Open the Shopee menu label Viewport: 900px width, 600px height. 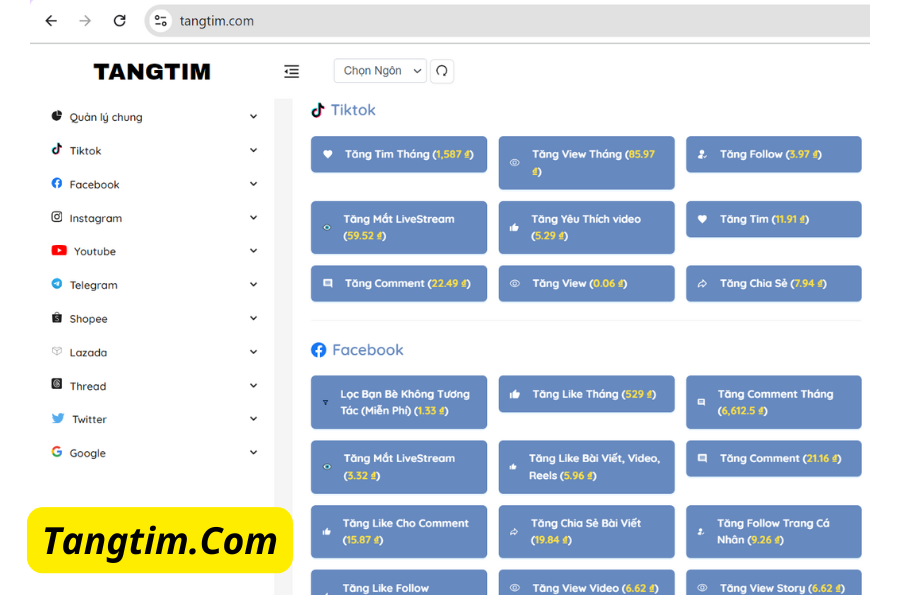(88, 319)
